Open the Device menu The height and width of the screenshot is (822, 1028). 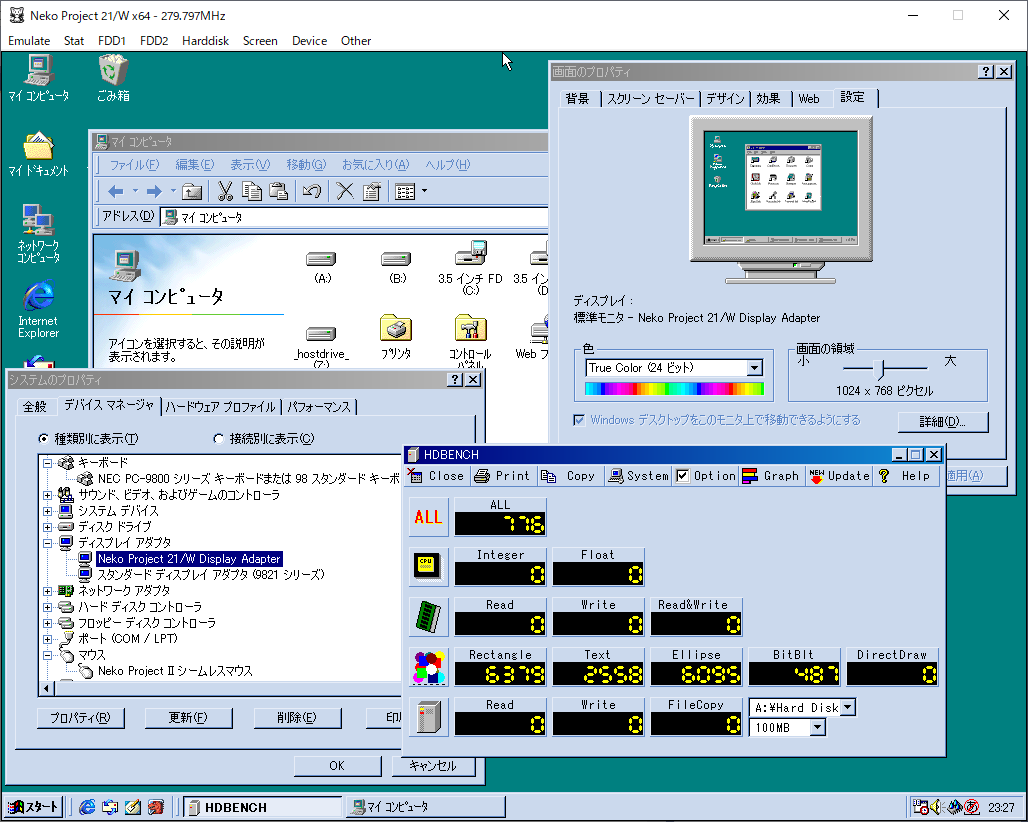tap(309, 41)
